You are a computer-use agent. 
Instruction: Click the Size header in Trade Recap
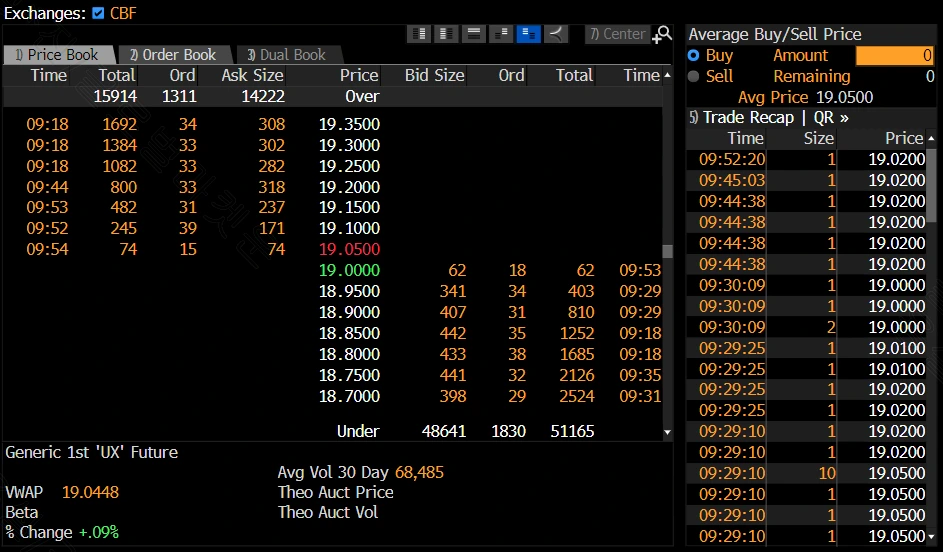819,138
